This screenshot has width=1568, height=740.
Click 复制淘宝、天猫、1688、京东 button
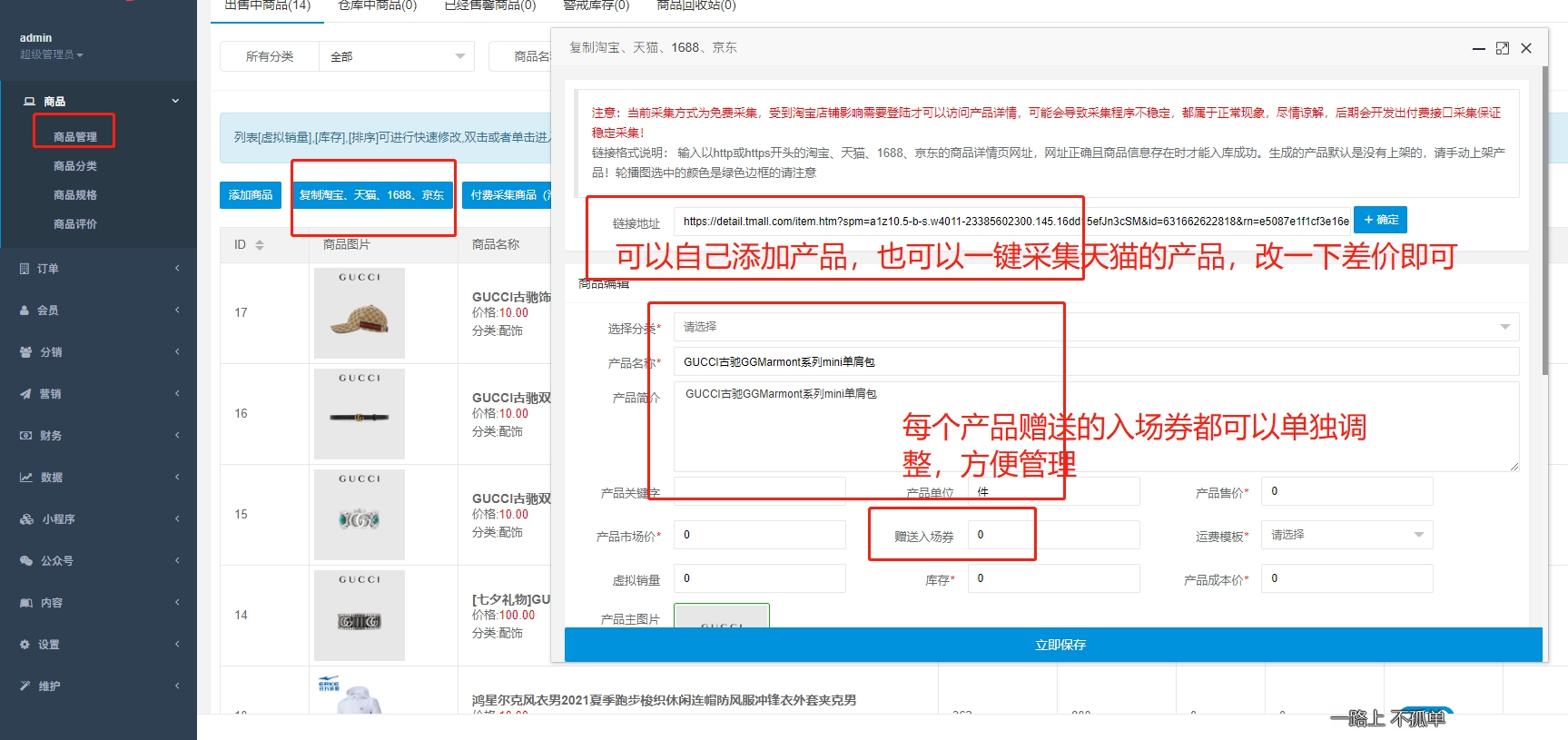click(x=372, y=195)
